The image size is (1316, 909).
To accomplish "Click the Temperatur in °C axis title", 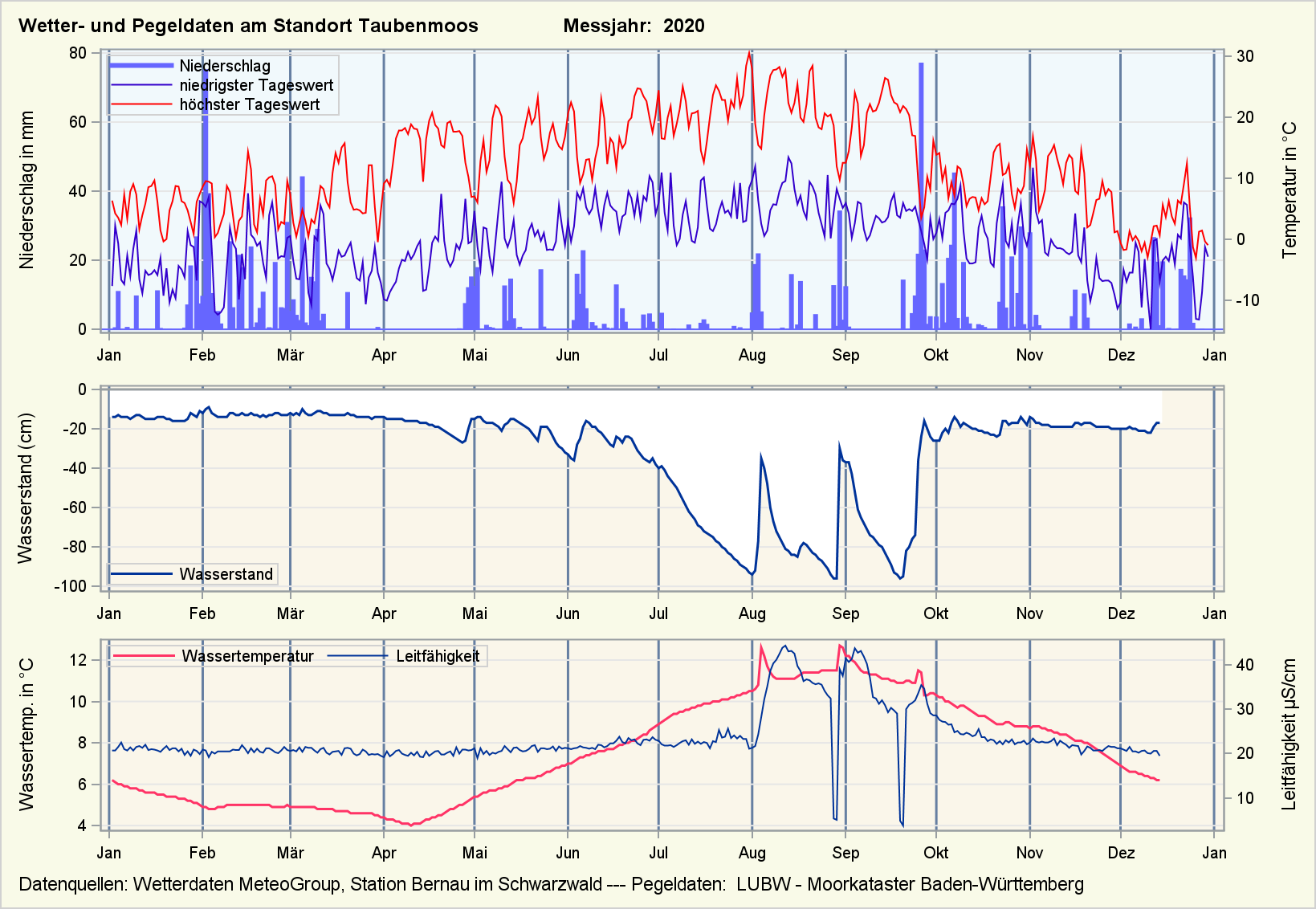I will 1290,190.
